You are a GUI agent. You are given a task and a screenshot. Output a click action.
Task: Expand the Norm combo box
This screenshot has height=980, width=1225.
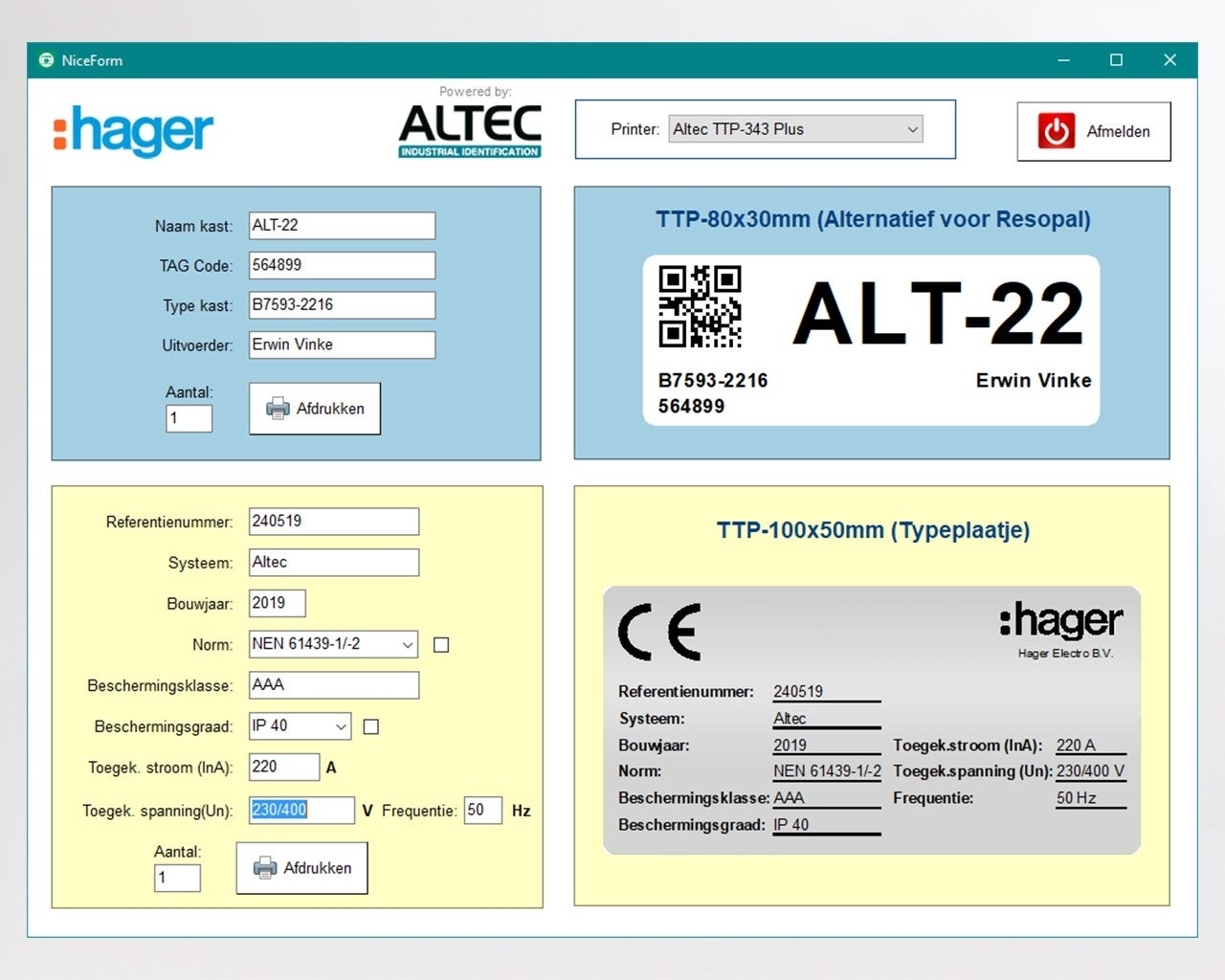point(408,645)
